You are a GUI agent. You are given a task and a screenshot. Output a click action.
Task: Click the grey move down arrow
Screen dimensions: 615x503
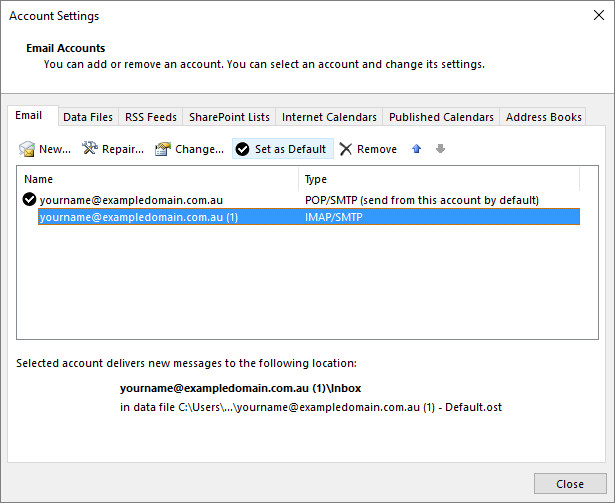click(440, 149)
